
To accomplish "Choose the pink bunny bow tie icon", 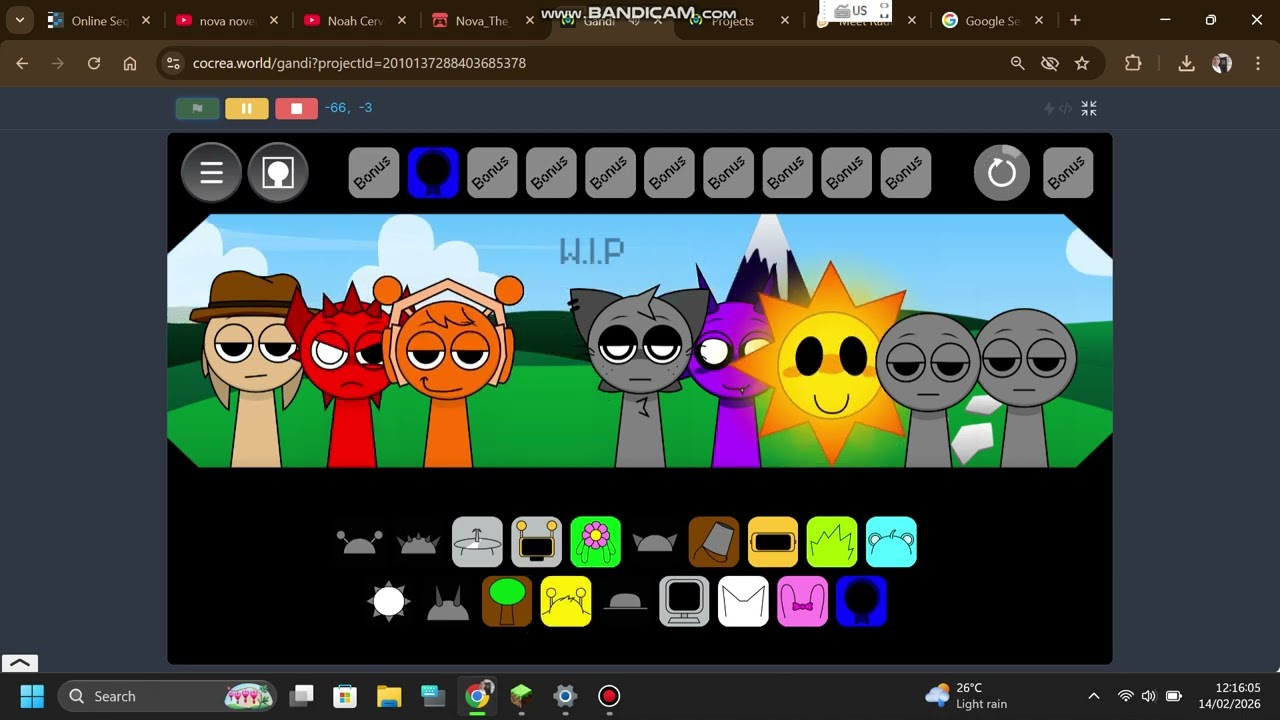I will 802,601.
